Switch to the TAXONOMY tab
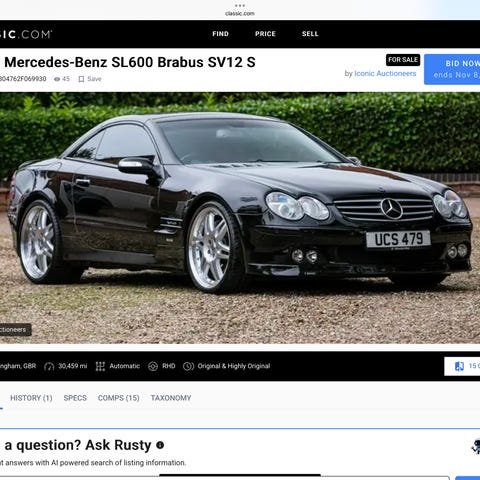The width and height of the screenshot is (480, 480). [x=171, y=398]
